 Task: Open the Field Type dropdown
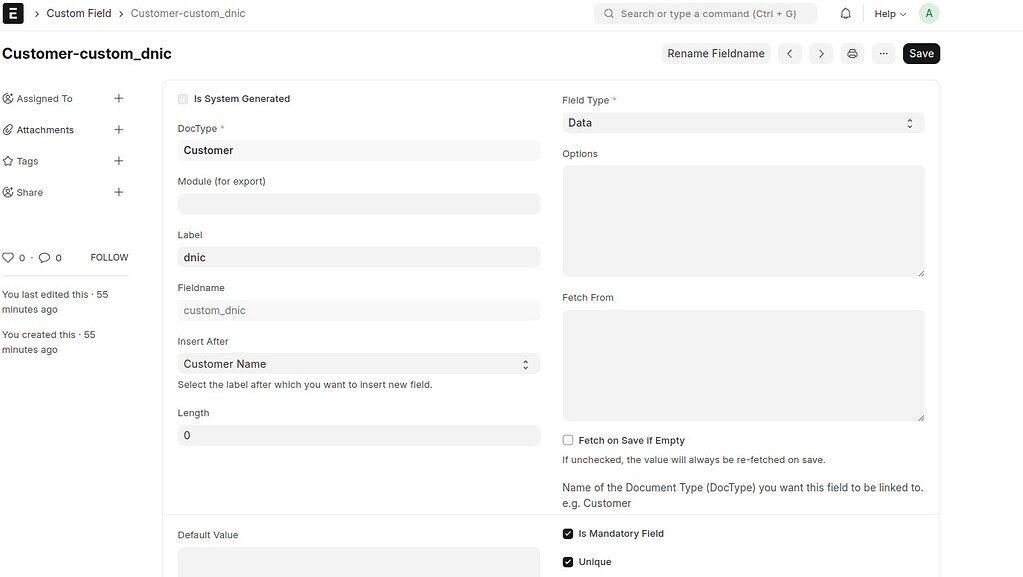(x=743, y=123)
